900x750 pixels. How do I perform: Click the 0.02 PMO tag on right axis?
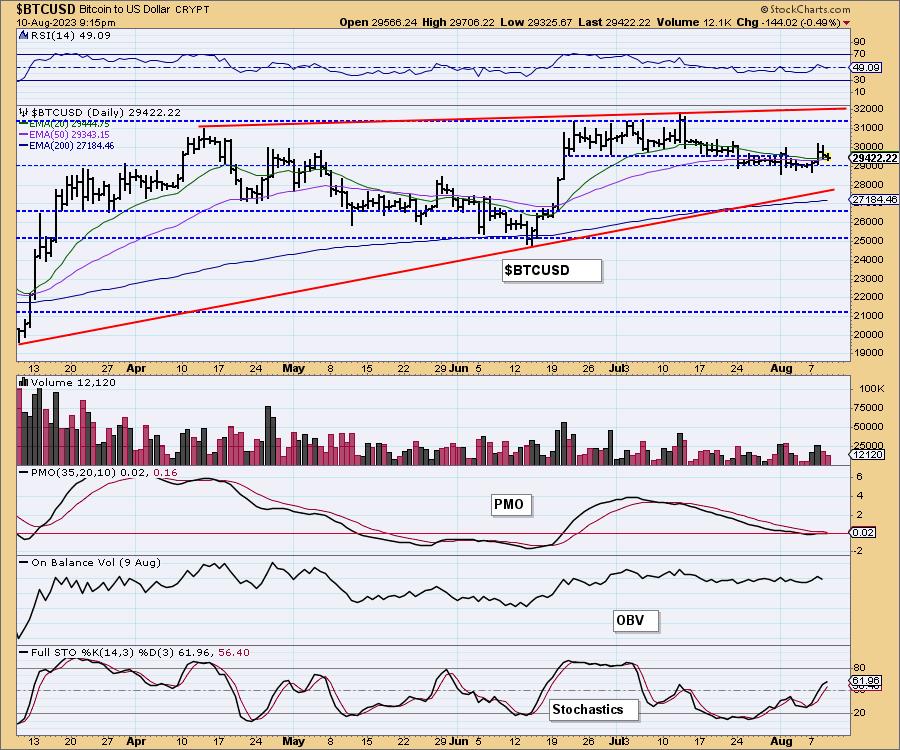(863, 532)
